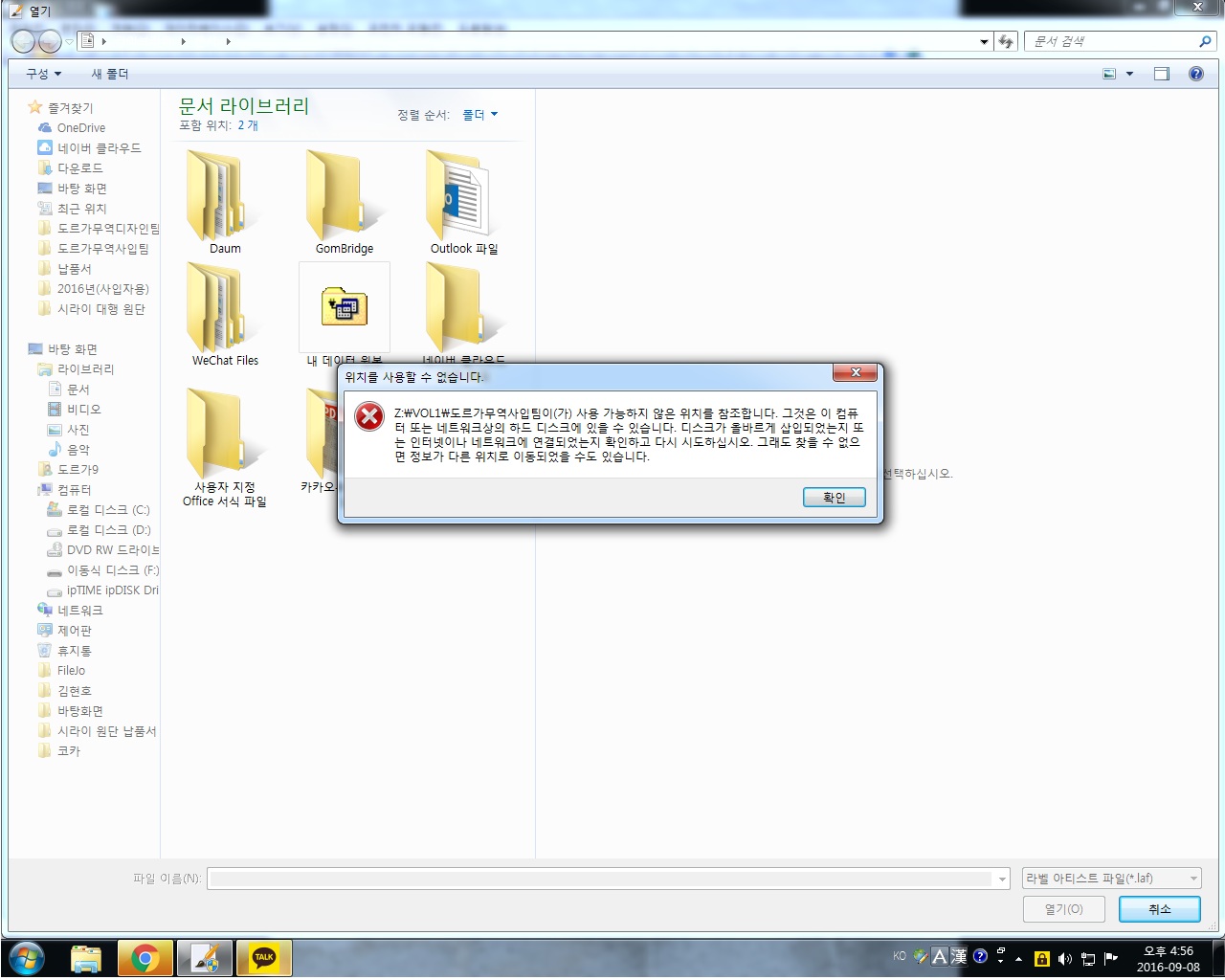Click the 확인 button in error dialog
1225x980 pixels.
834,498
